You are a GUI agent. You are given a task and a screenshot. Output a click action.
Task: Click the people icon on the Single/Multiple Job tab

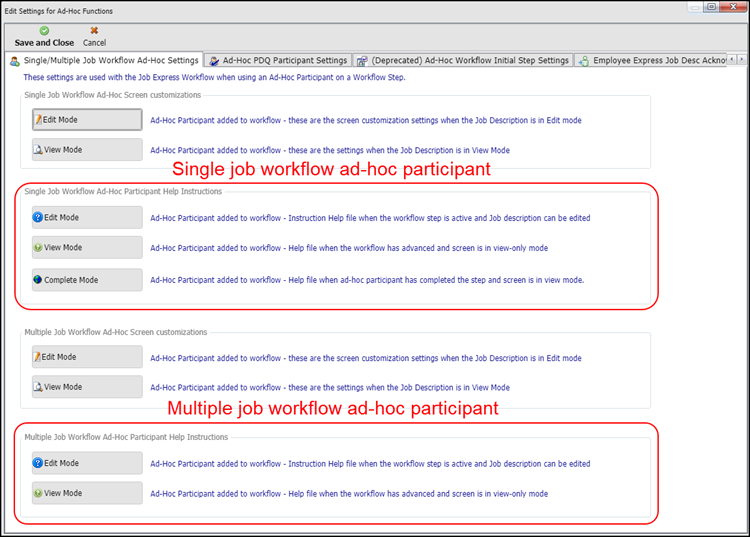click(15, 61)
